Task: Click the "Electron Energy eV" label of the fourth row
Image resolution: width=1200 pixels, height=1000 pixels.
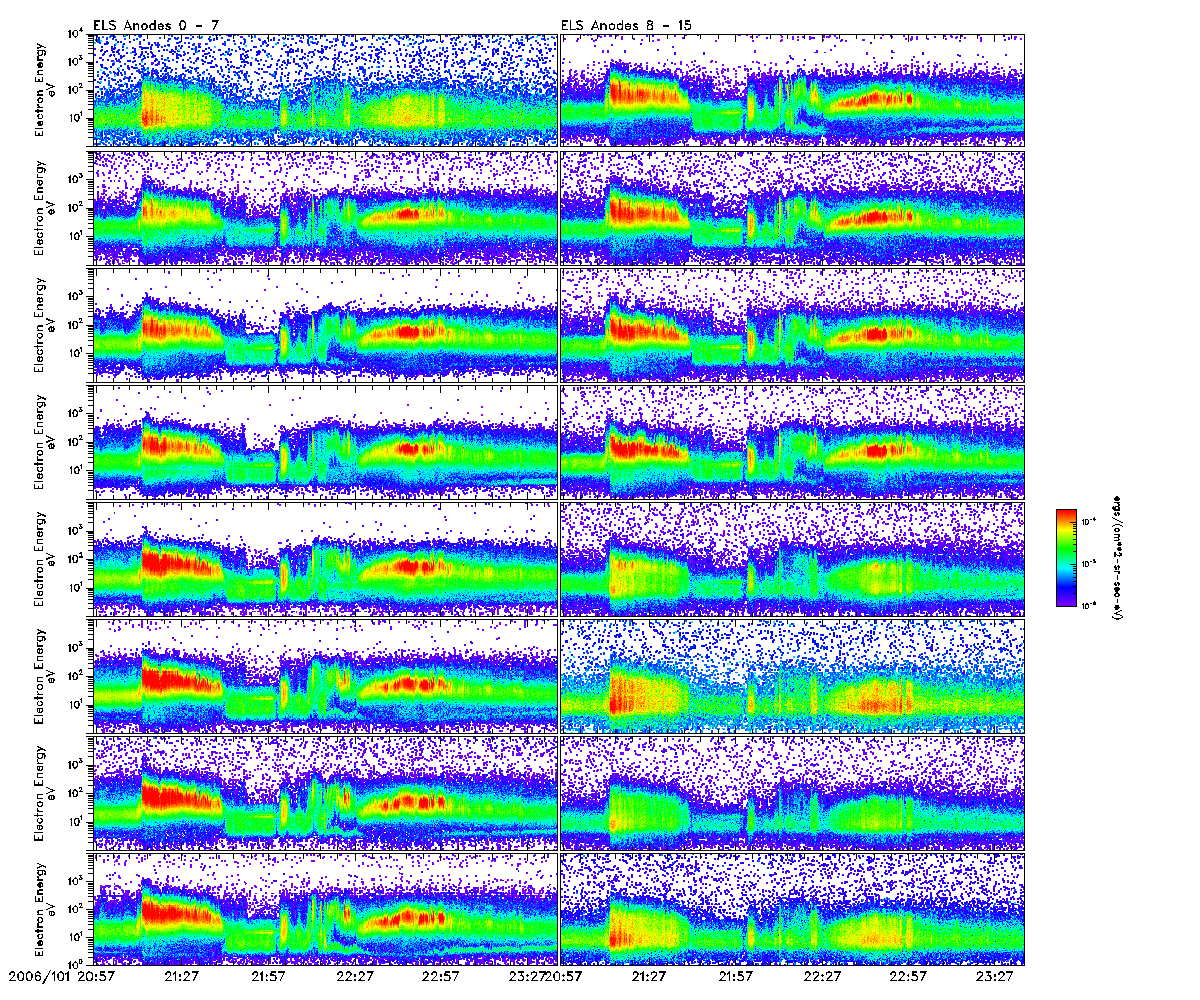Action: click(x=47, y=441)
